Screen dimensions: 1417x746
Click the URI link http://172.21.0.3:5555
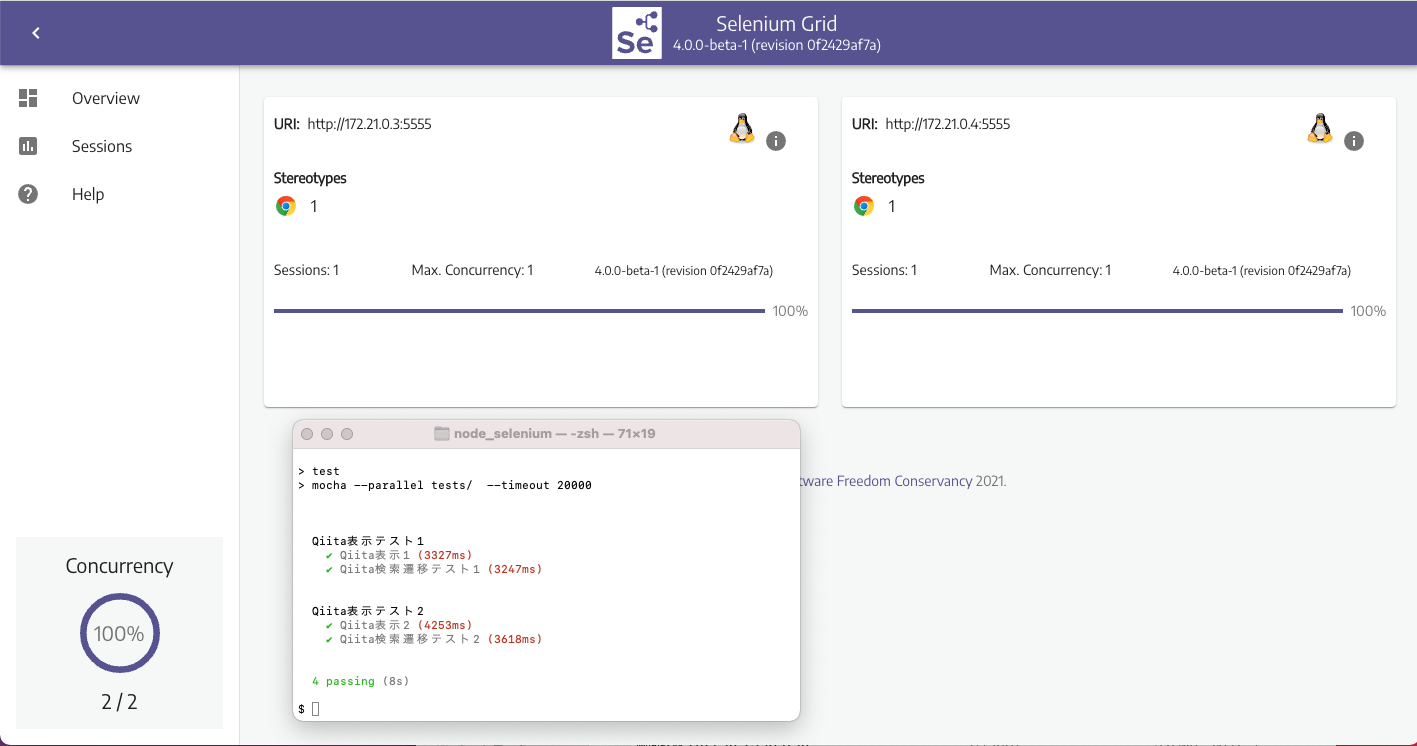tap(370, 124)
